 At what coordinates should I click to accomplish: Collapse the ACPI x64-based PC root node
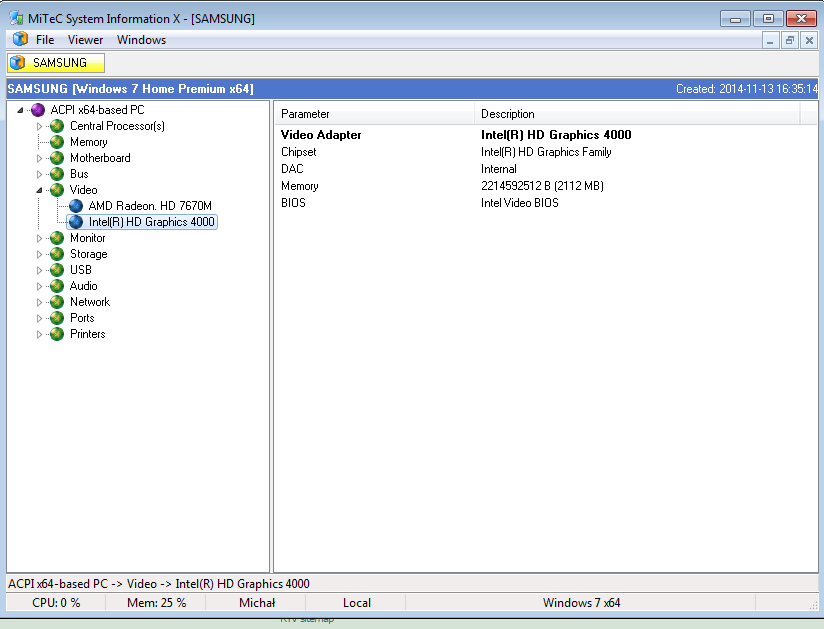tap(20, 110)
